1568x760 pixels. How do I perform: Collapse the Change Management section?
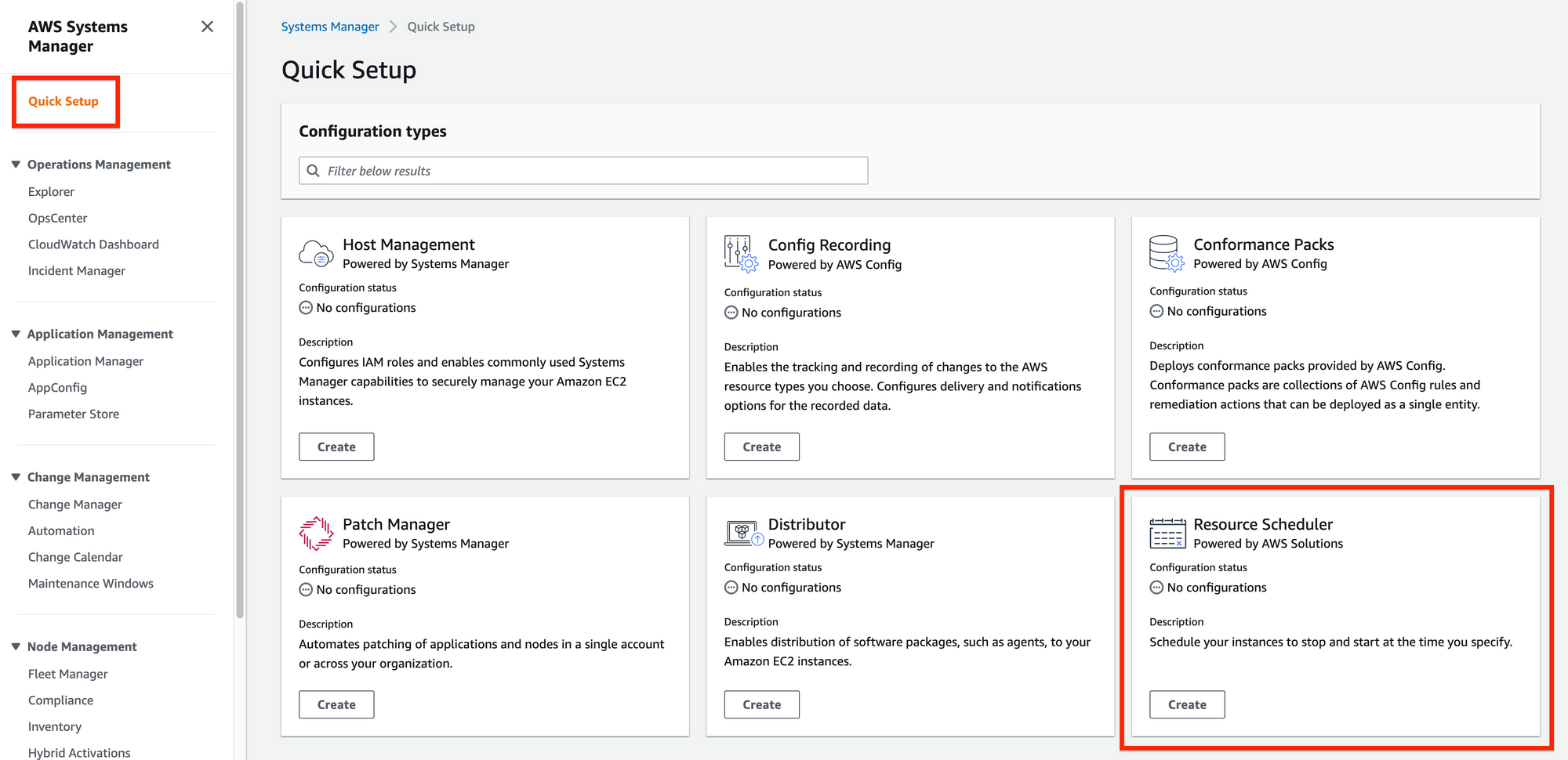click(16, 477)
